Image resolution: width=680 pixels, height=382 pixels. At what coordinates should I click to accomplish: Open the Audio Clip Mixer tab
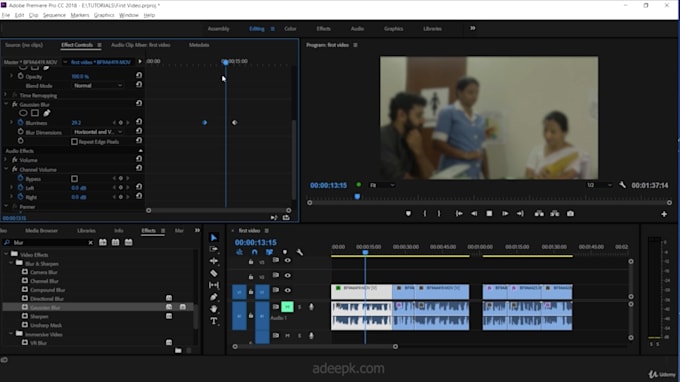(x=141, y=45)
